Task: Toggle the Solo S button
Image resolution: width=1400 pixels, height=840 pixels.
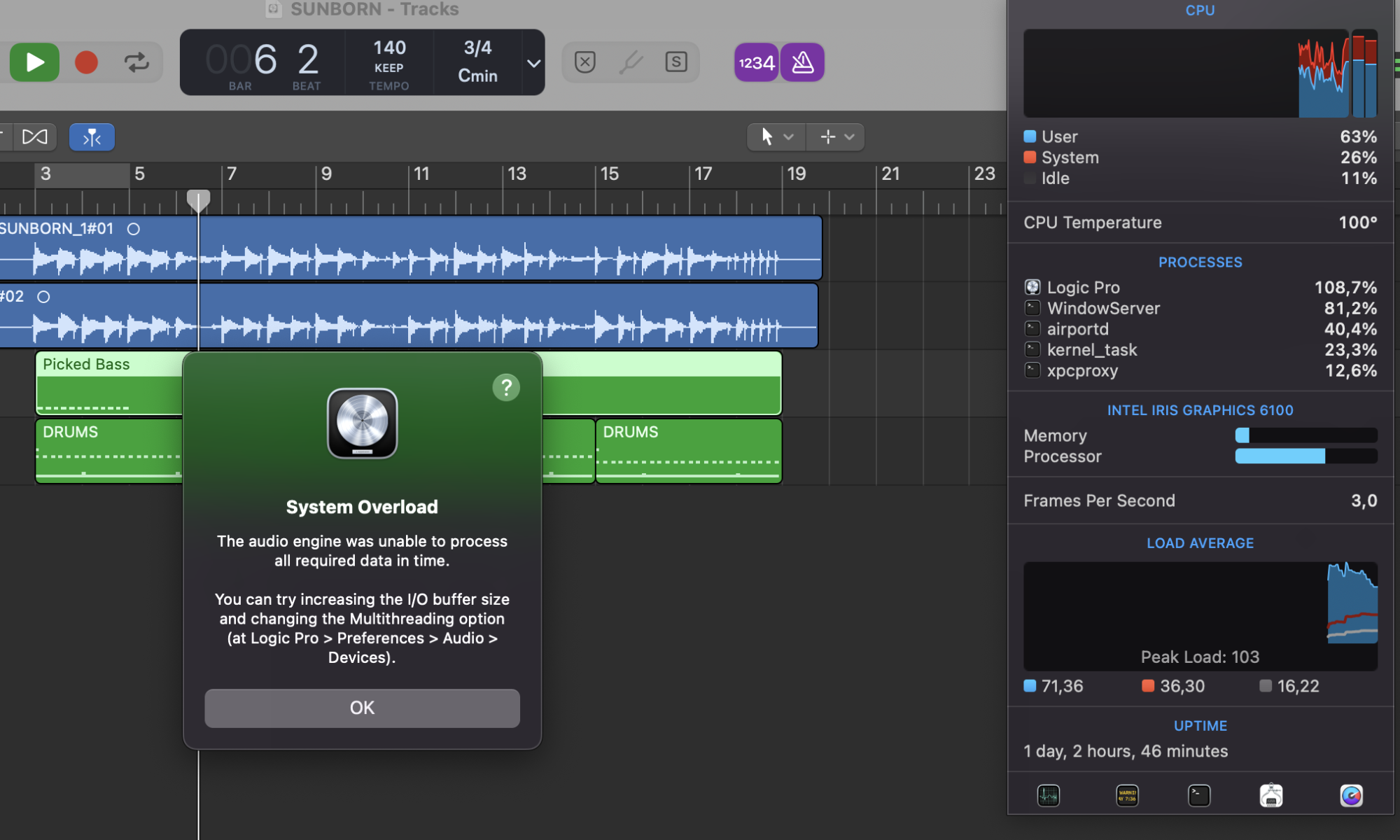Action: coord(676,62)
